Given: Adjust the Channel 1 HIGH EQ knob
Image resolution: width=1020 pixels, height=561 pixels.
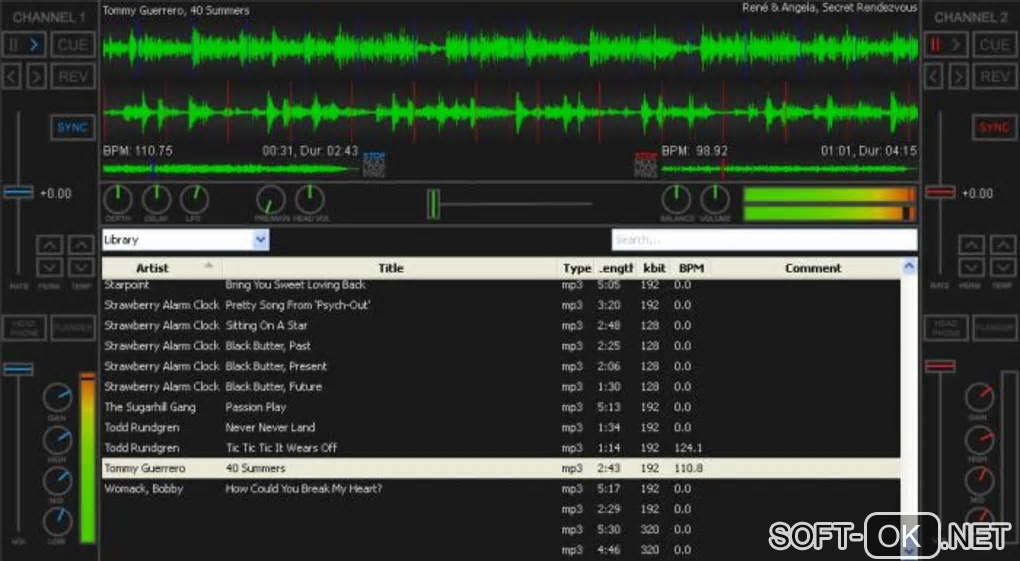Looking at the screenshot, I should (57, 441).
